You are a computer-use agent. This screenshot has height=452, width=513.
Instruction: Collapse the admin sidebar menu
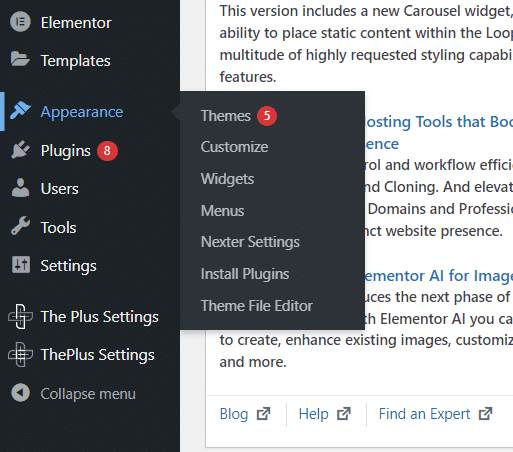pos(88,394)
